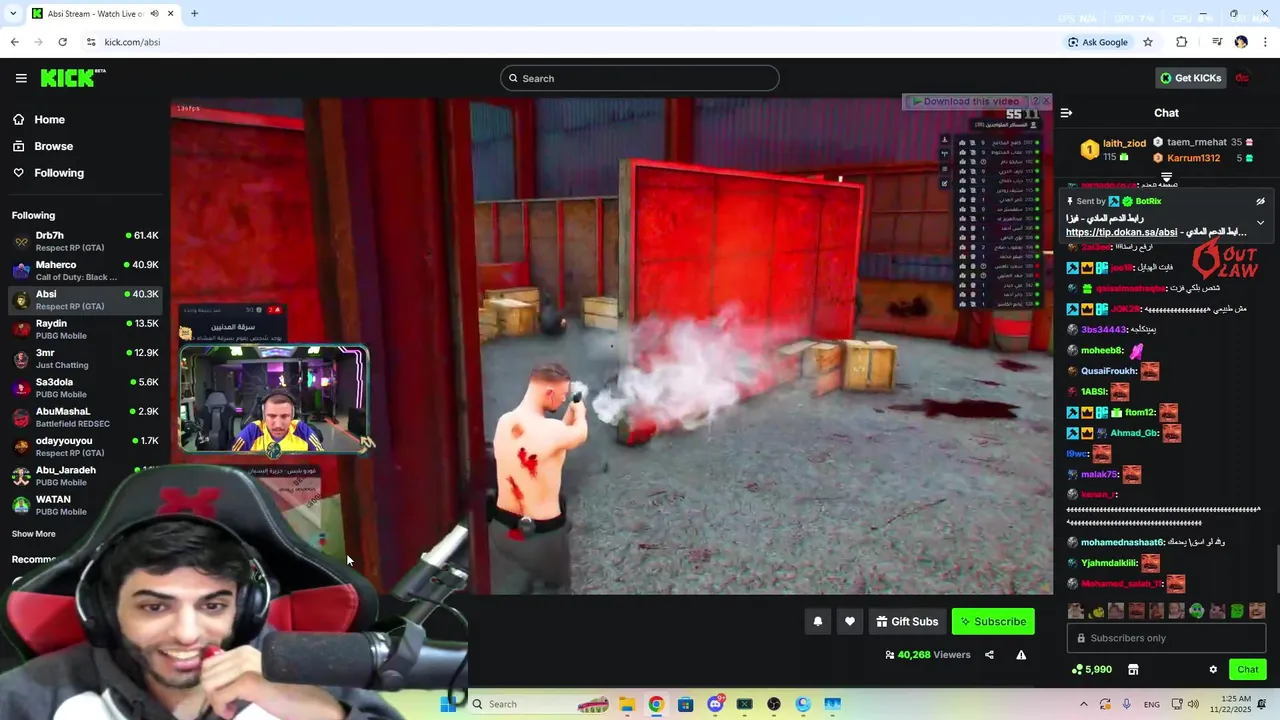Click the heart follow icon

coord(849,622)
